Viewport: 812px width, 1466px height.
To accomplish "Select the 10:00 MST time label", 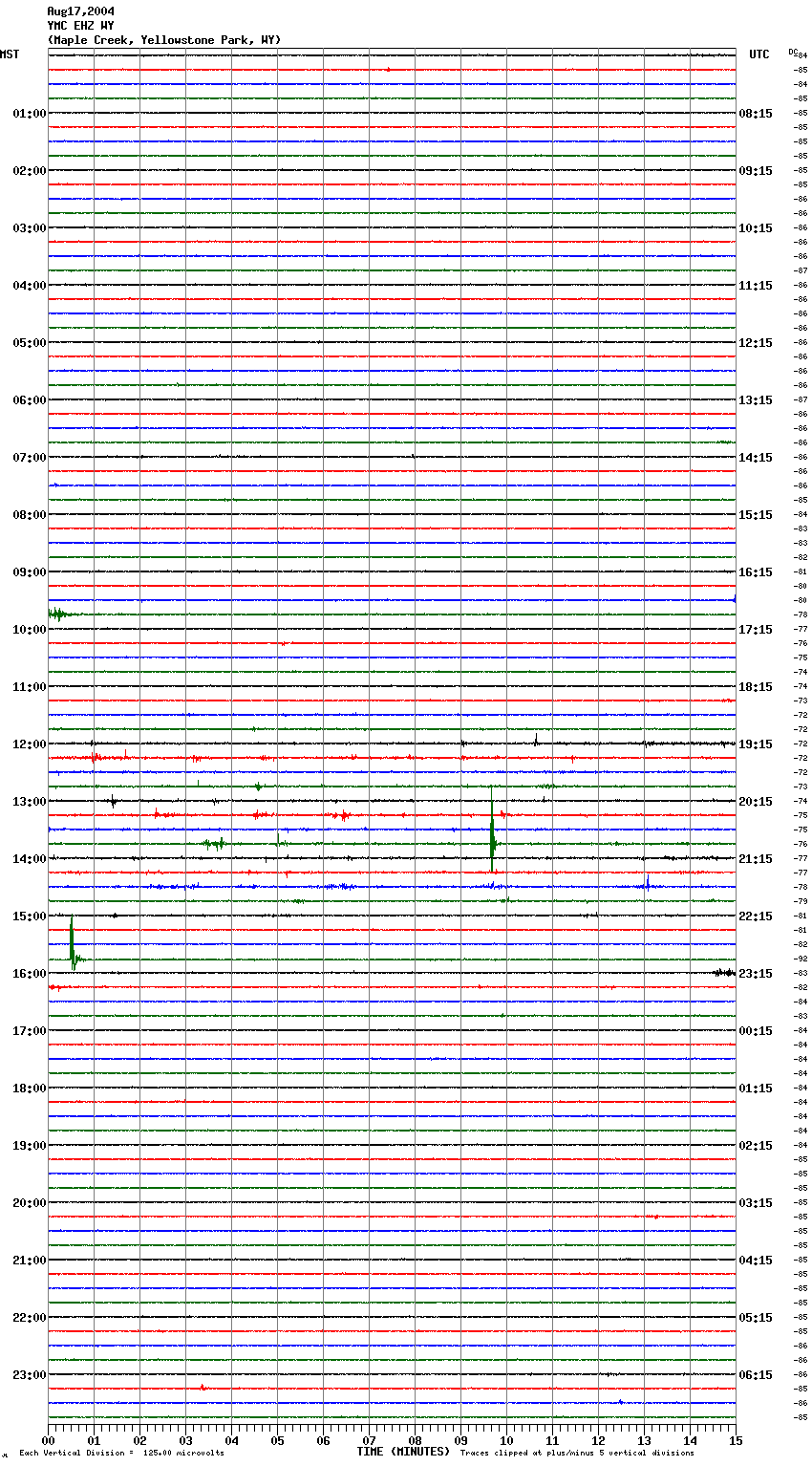I will click(x=30, y=630).
